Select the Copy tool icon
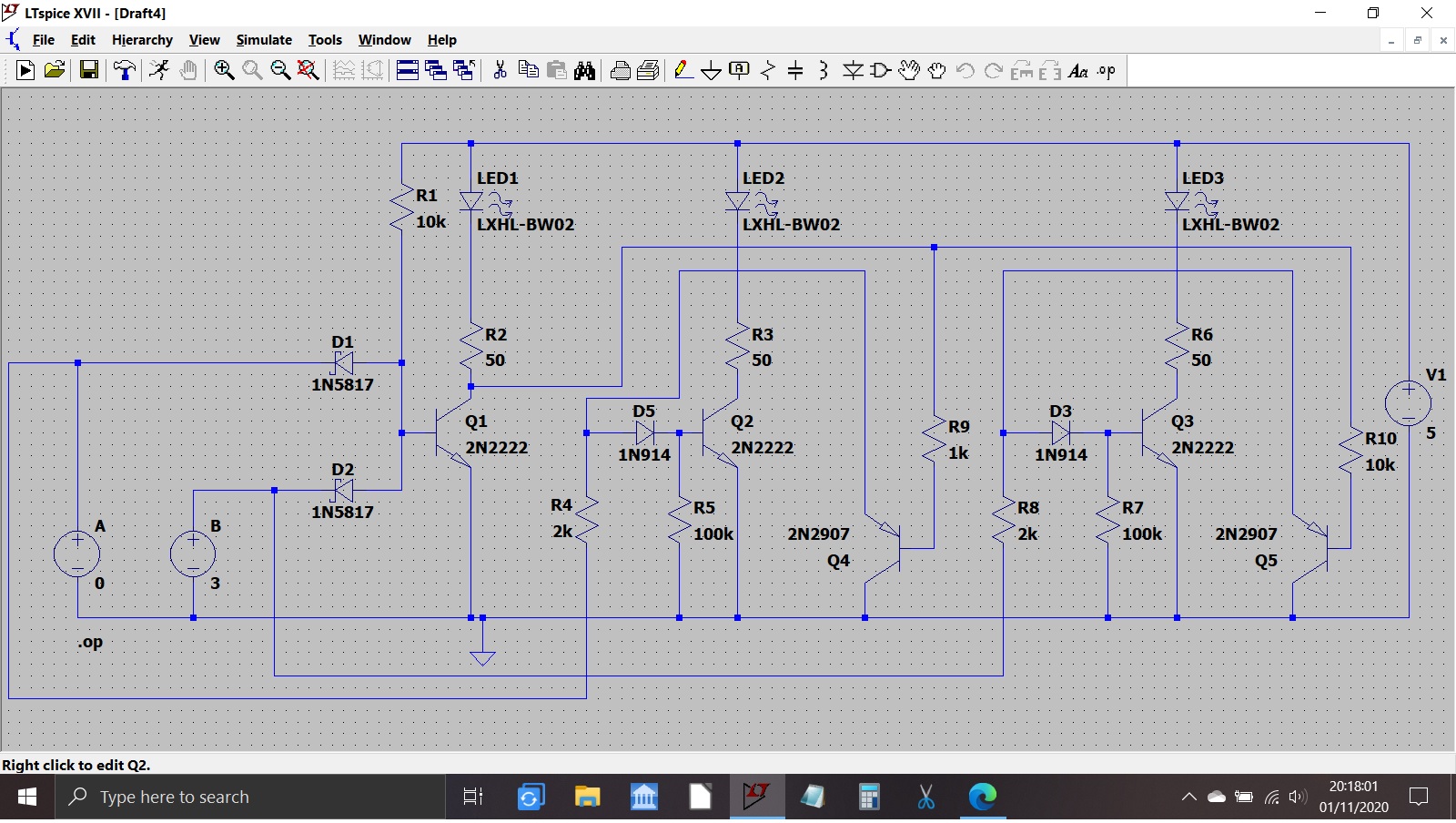This screenshot has height=823, width=1456. coord(528,70)
